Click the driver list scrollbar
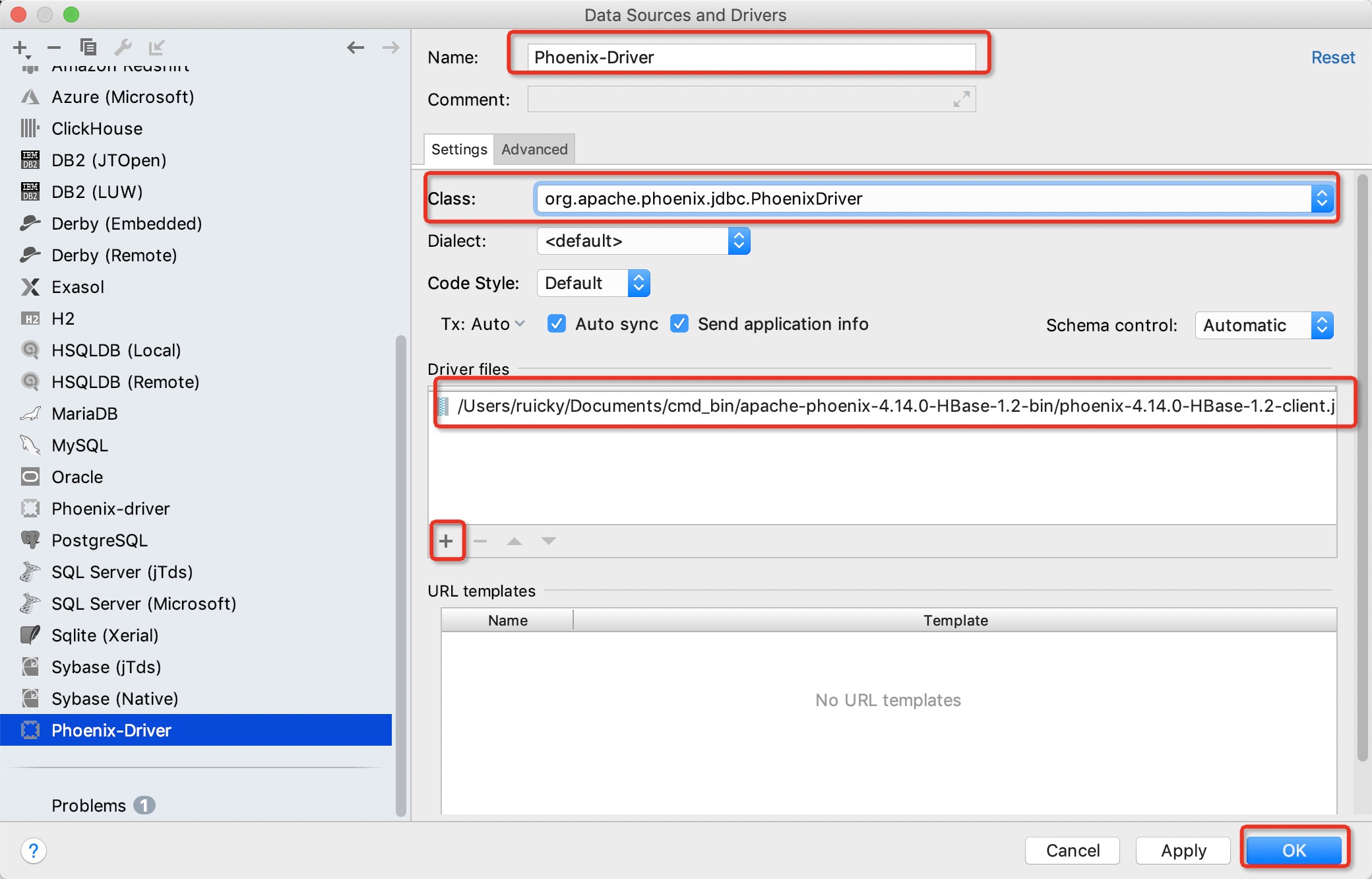 (400, 575)
